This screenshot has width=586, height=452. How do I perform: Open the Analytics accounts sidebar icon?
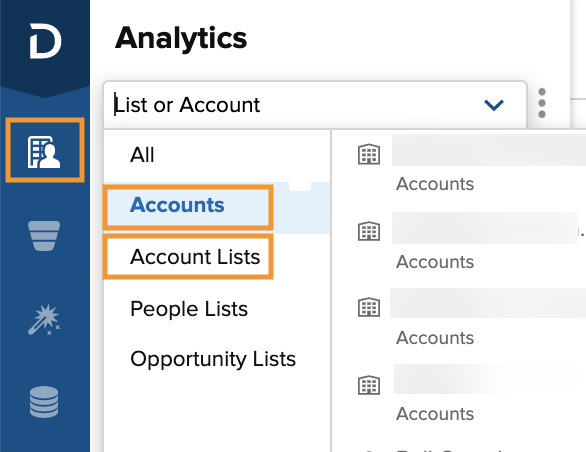[x=44, y=151]
